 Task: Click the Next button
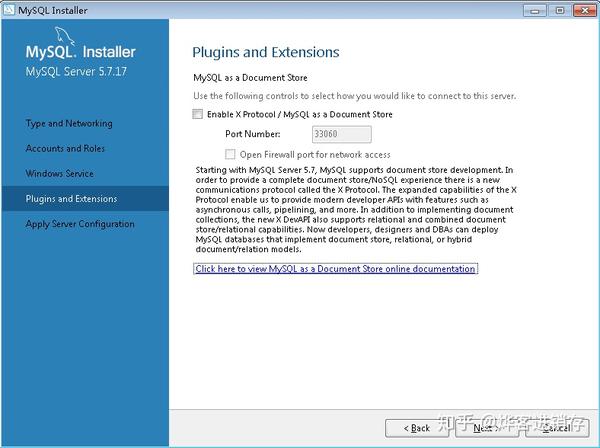tap(487, 428)
